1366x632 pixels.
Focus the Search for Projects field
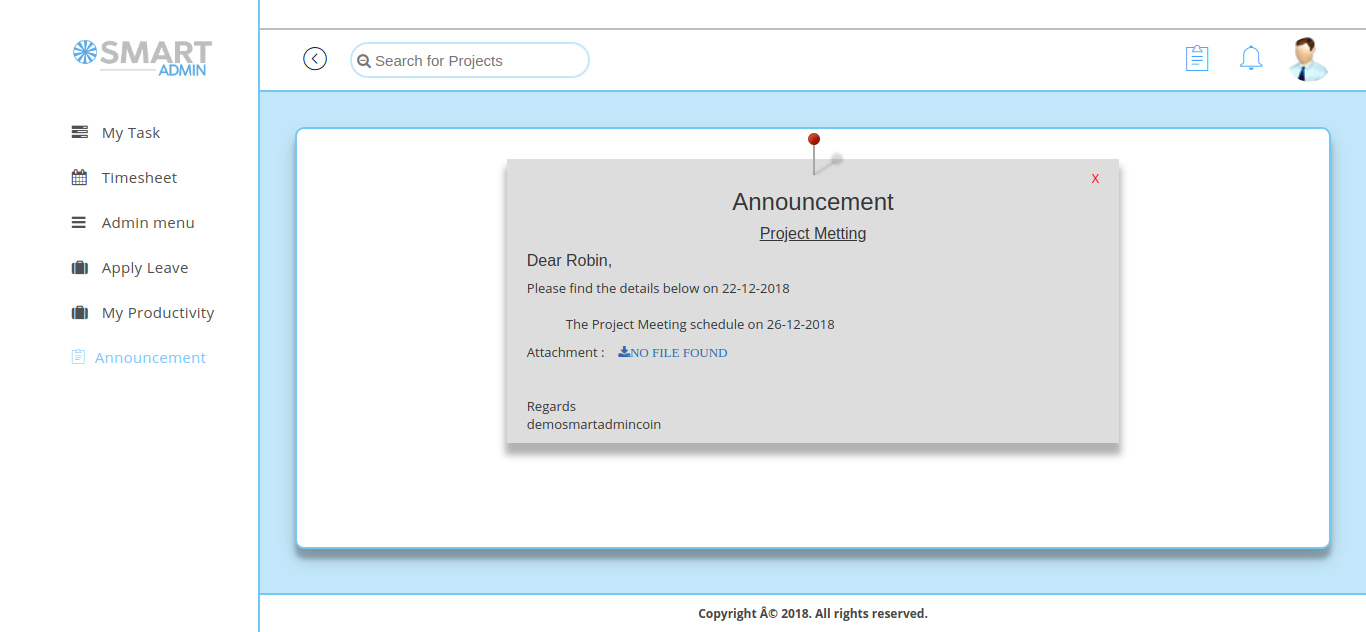coord(470,60)
